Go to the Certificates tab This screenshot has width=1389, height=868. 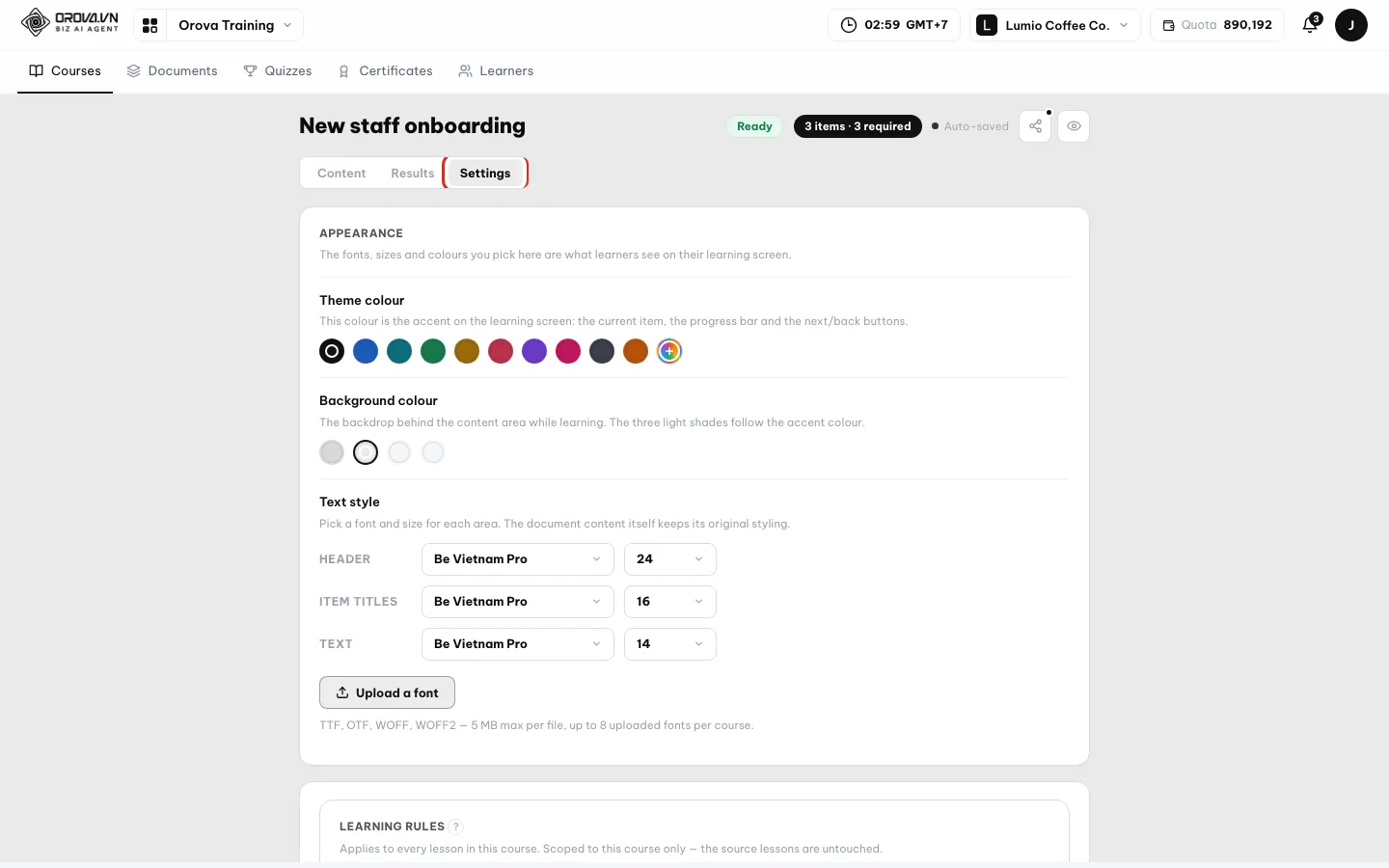[385, 71]
